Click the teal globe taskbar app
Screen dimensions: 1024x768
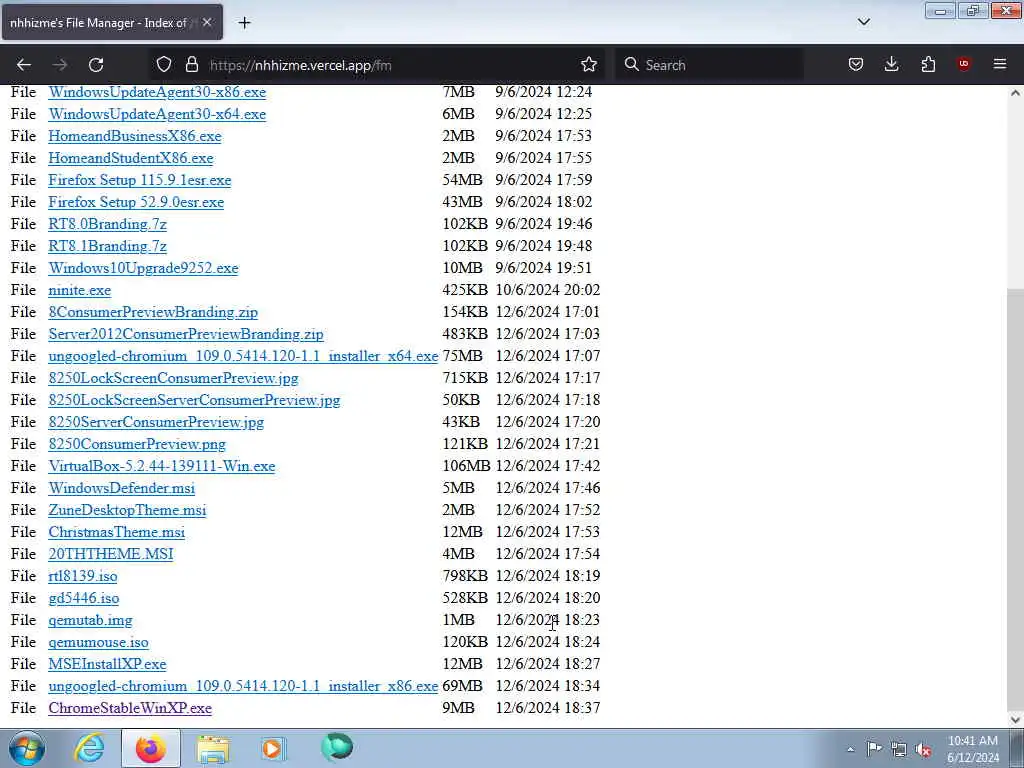337,748
